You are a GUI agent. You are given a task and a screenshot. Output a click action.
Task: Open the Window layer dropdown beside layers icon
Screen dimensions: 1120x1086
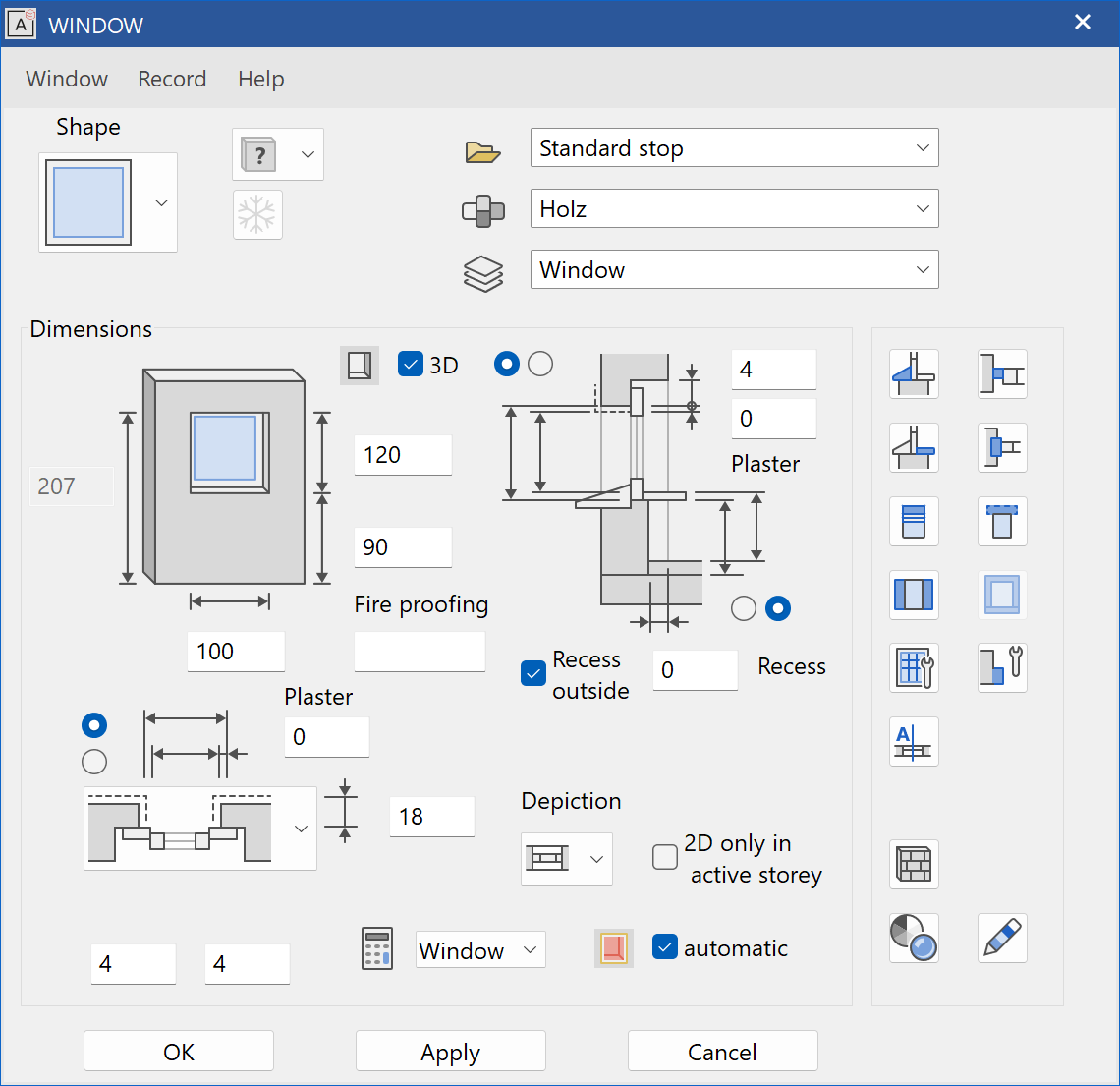coord(734,269)
